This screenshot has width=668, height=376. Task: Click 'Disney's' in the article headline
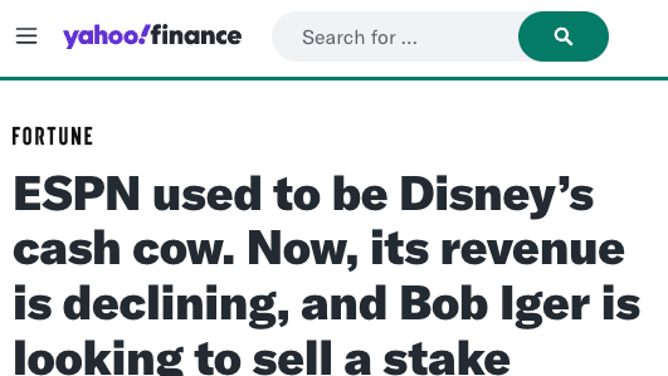click(497, 197)
